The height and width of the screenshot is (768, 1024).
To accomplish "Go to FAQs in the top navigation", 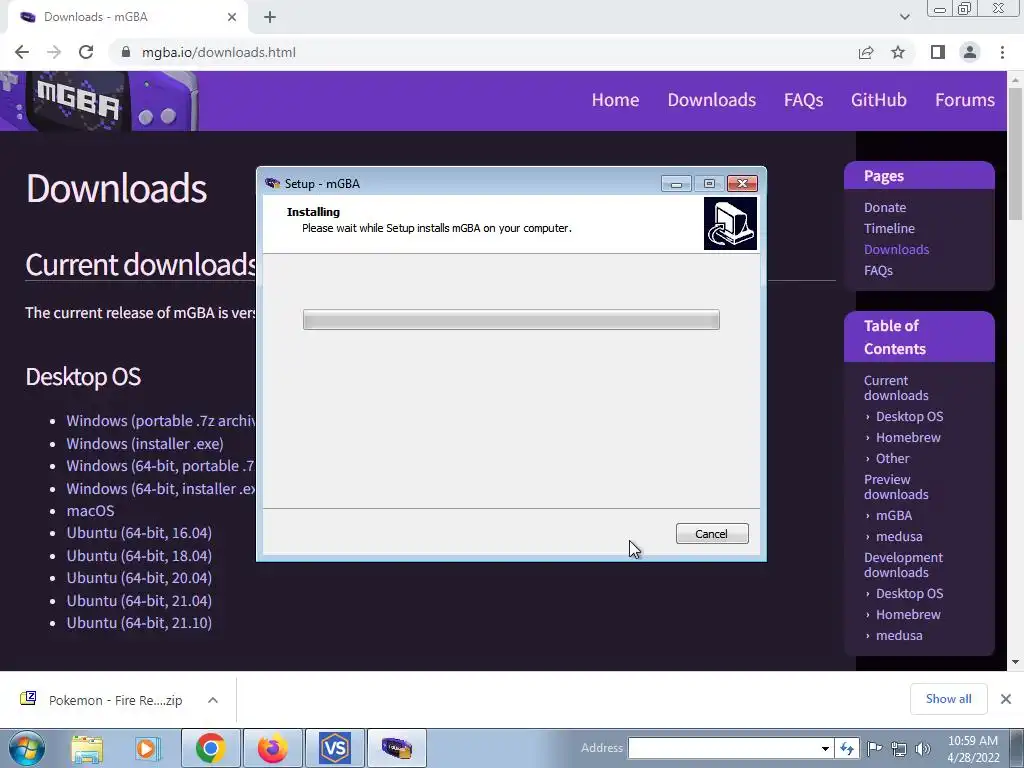I will click(x=803, y=100).
